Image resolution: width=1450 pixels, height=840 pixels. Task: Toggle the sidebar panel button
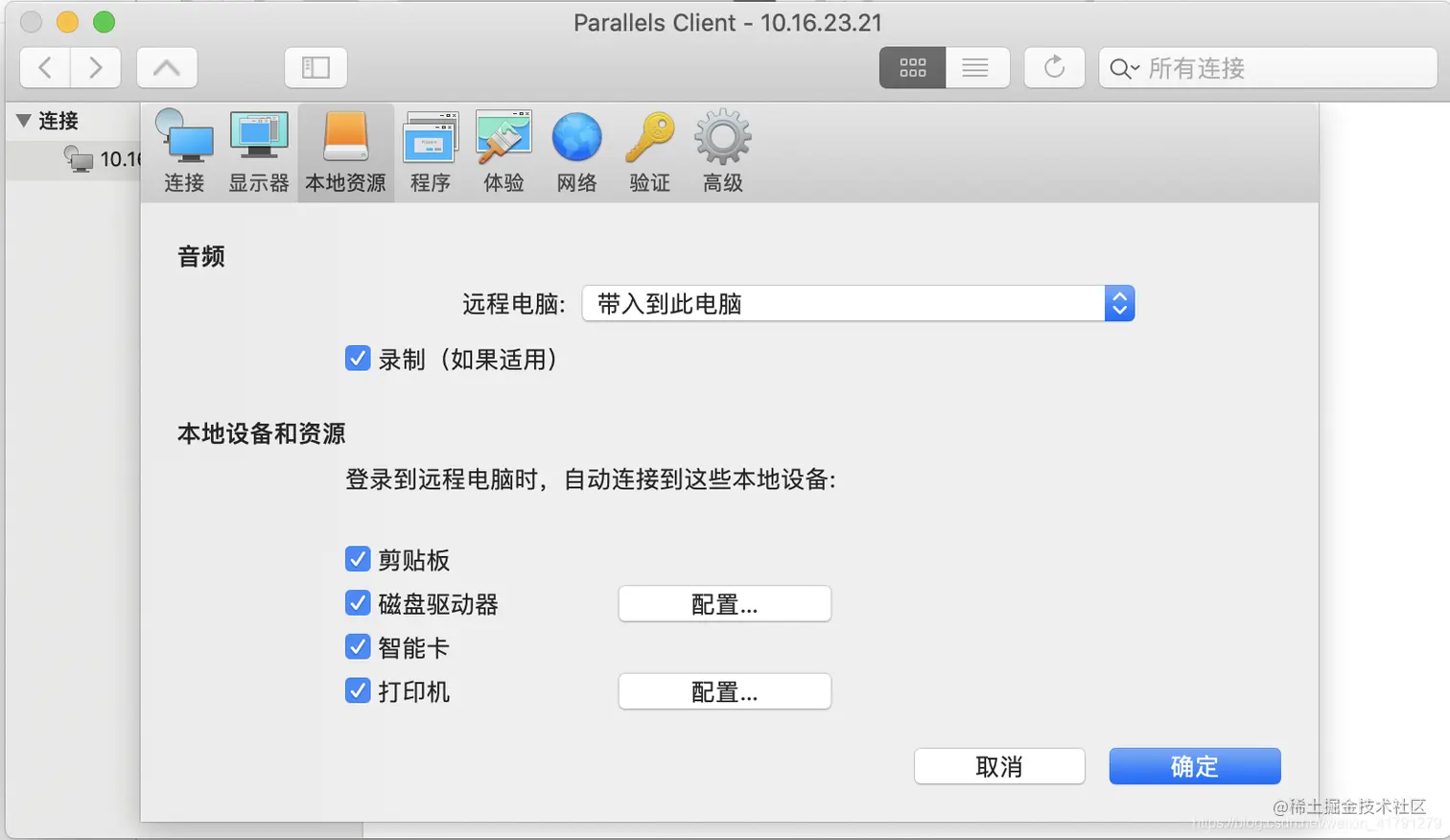point(316,68)
